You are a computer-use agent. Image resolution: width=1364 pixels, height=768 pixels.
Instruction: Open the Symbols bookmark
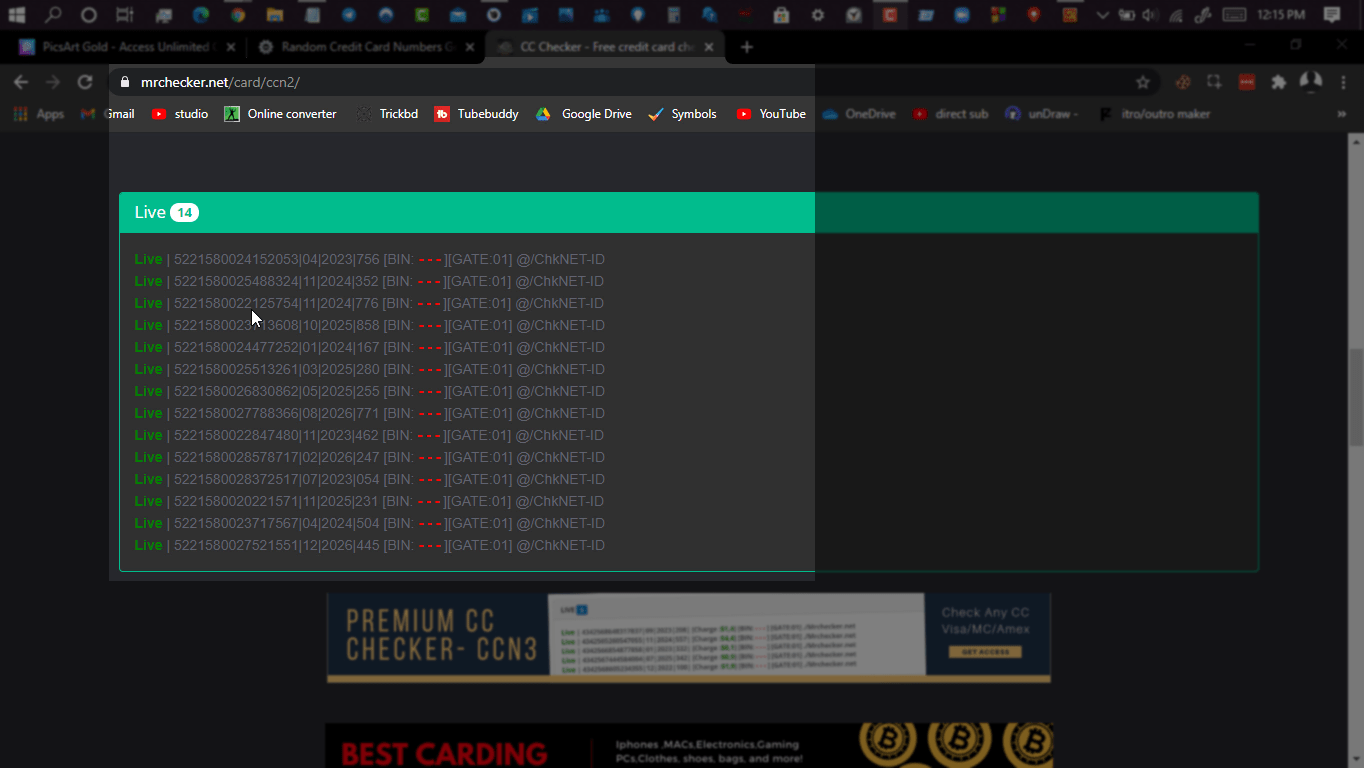[683, 114]
